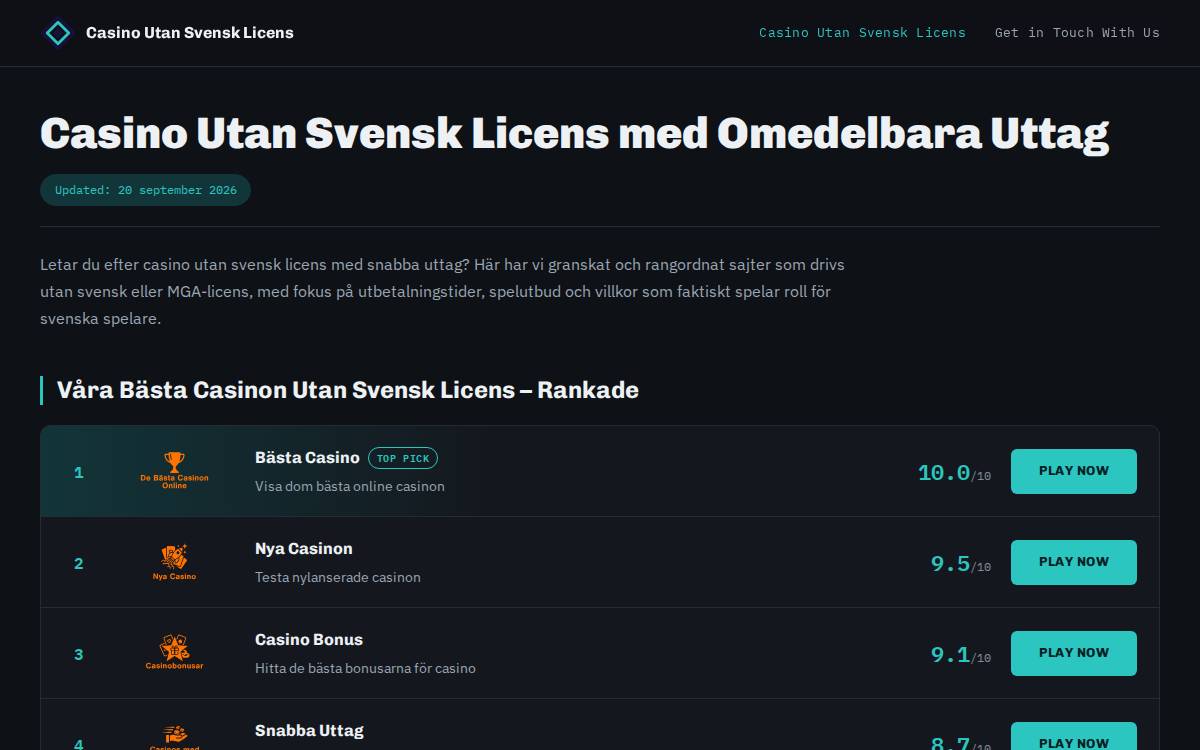Open the Casino Utan Svensk Licens nav link
Screen dimensions: 1200x750
[862, 33]
